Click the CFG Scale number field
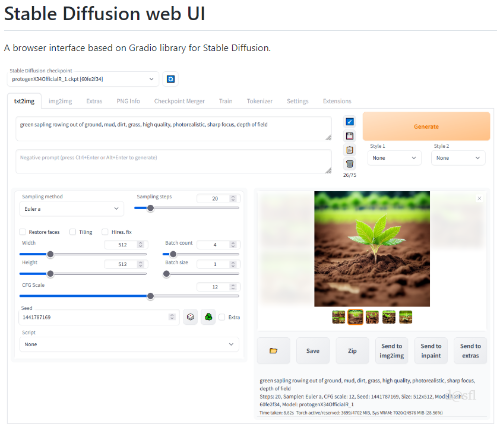The image size is (500, 427). (218, 287)
